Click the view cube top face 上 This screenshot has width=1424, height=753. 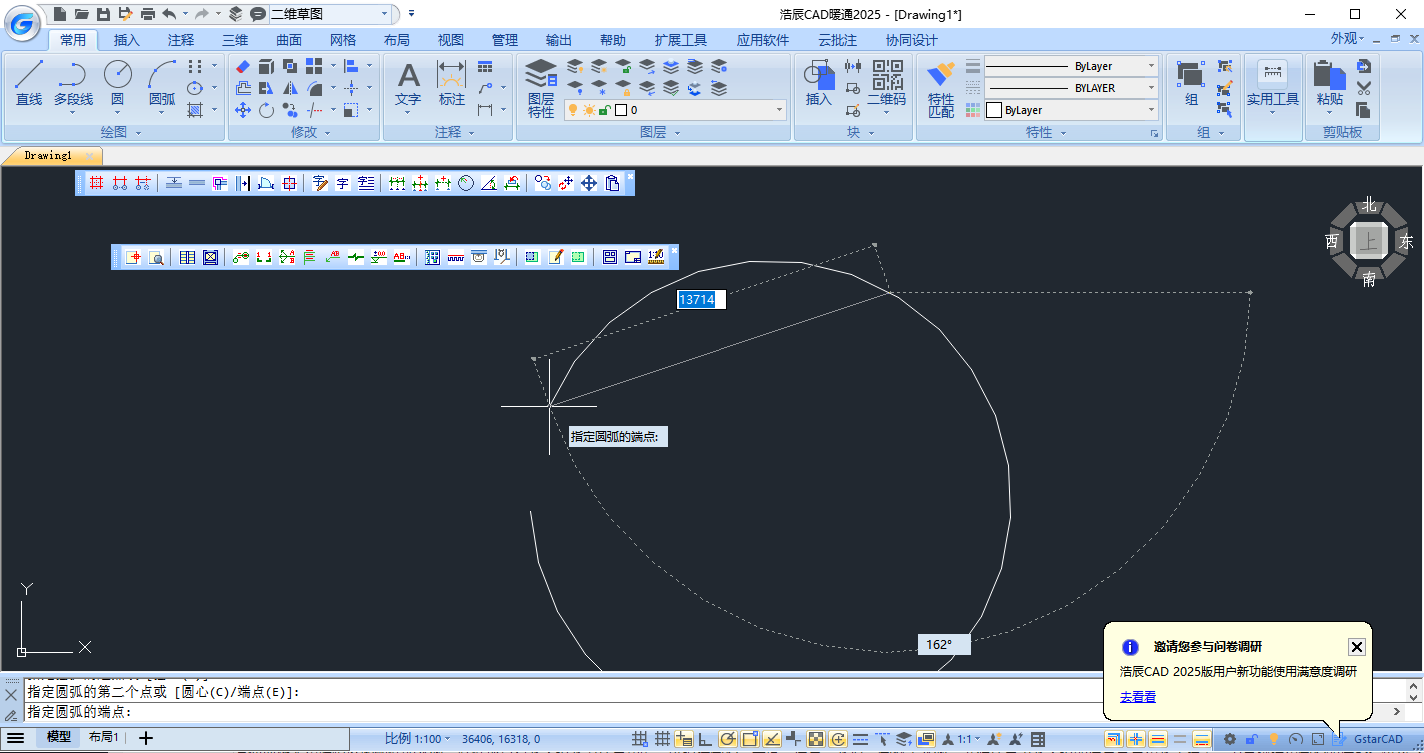[1368, 241]
